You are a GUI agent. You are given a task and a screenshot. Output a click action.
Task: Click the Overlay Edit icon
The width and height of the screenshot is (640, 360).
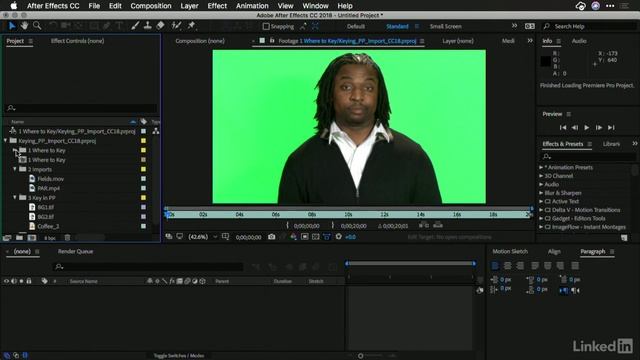pos(438,225)
